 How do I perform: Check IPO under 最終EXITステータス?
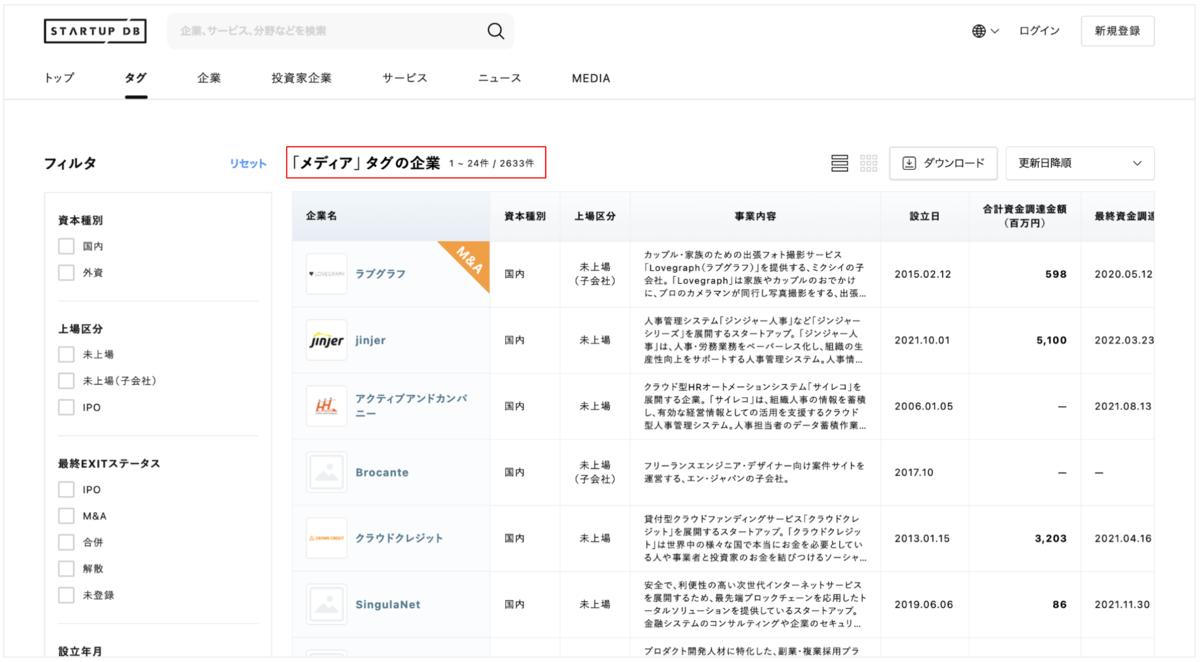pos(66,489)
